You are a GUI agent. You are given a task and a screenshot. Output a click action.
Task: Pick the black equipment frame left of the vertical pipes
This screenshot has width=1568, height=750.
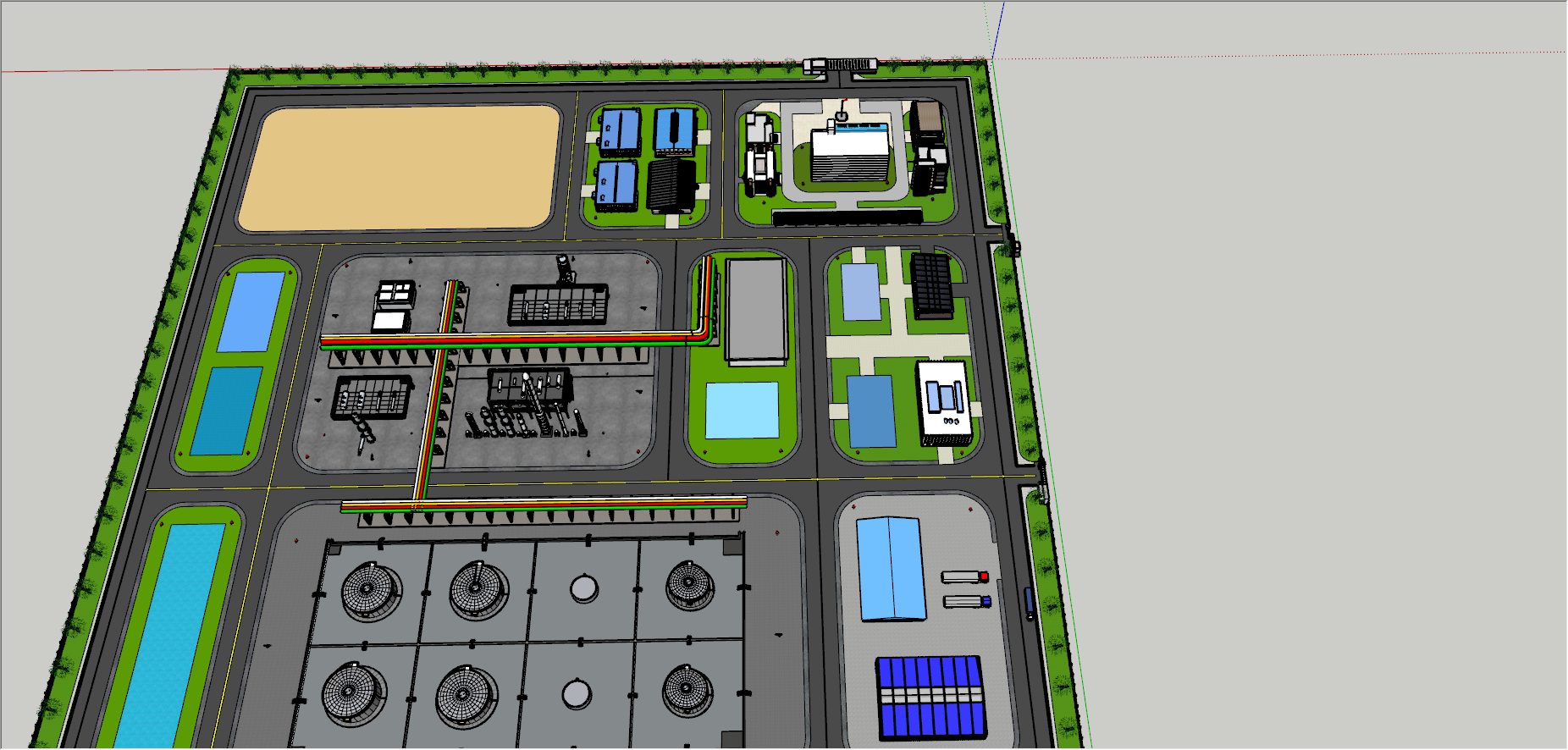point(373,398)
